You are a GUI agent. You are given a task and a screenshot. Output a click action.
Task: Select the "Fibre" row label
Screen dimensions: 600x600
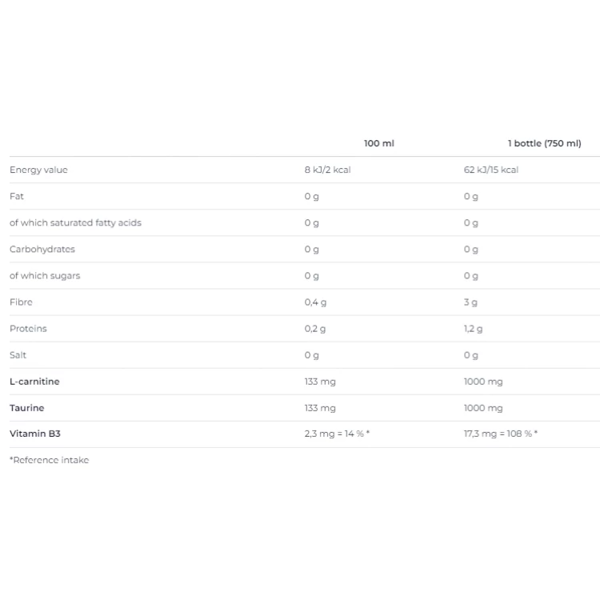(21, 302)
